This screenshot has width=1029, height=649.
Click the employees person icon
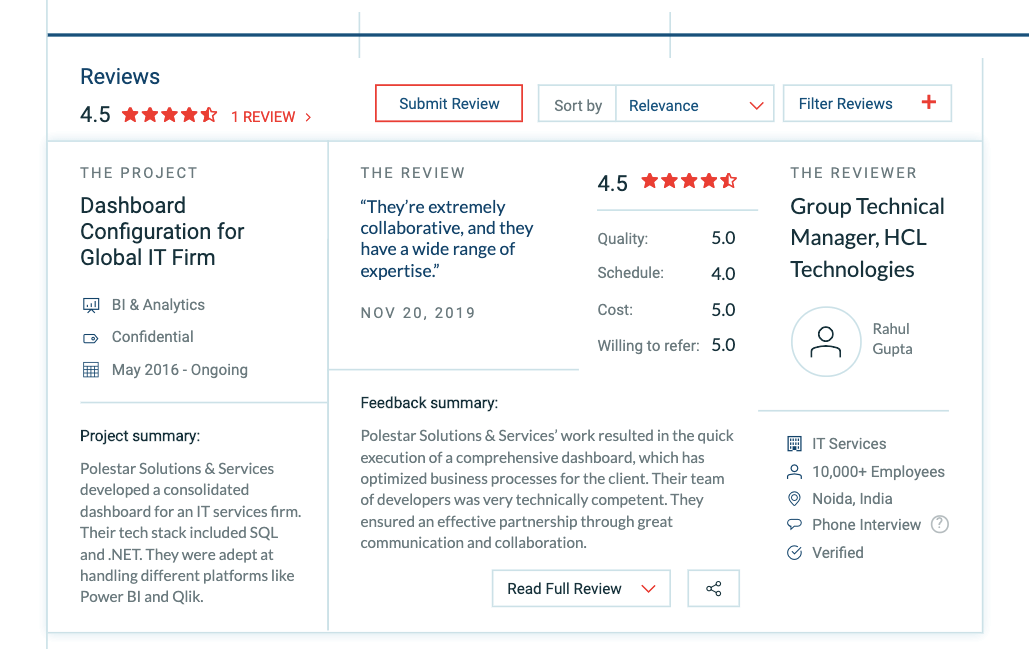click(795, 472)
